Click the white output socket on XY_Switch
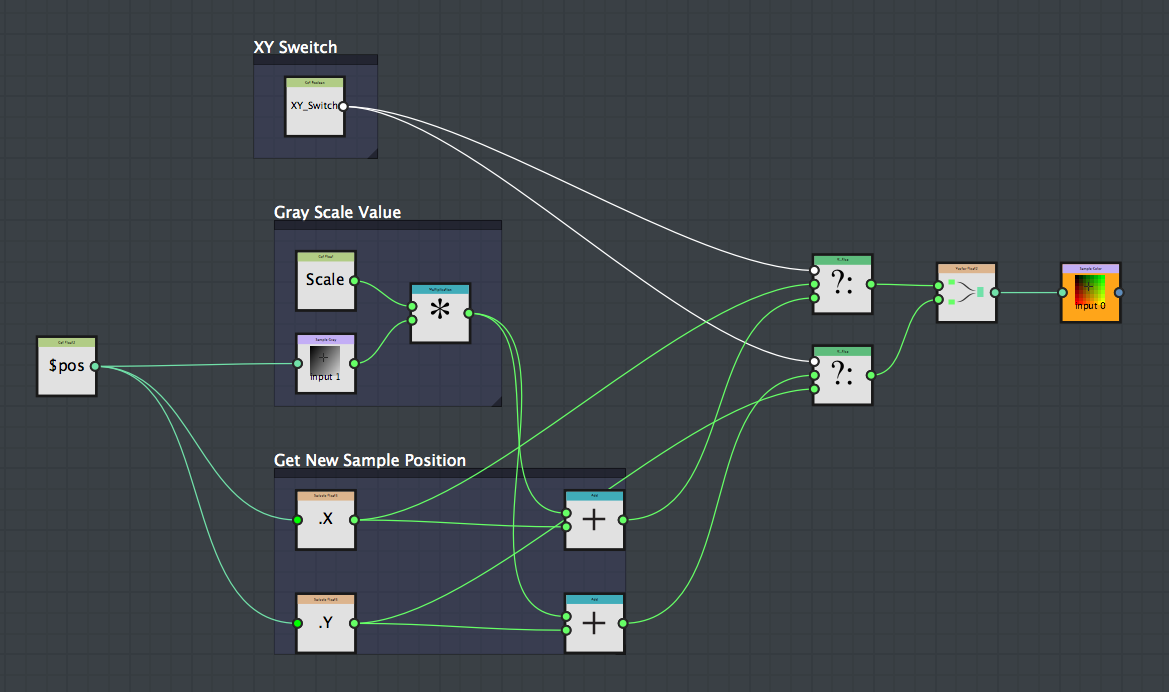The image size is (1169, 692). [344, 105]
